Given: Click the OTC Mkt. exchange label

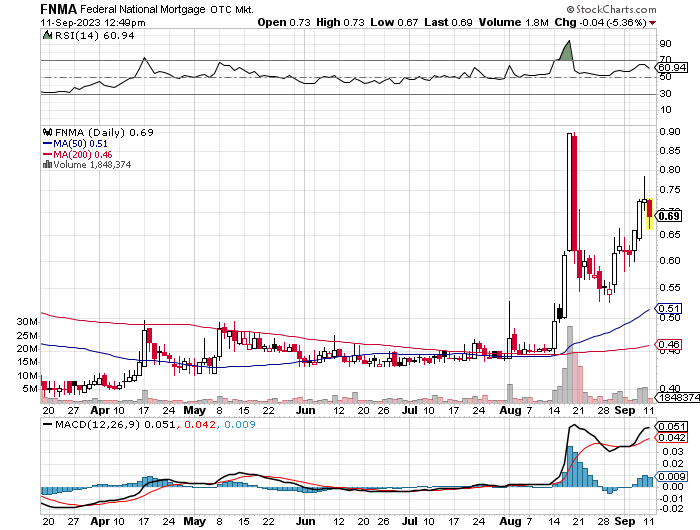Looking at the screenshot, I should (x=232, y=9).
